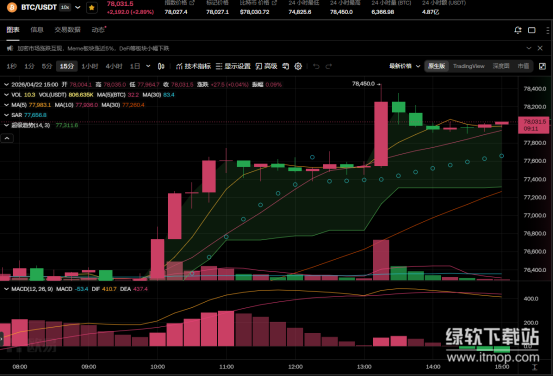
Task: Collapse the SAR indicator row chevron
Action: pyautogui.click(x=6, y=115)
